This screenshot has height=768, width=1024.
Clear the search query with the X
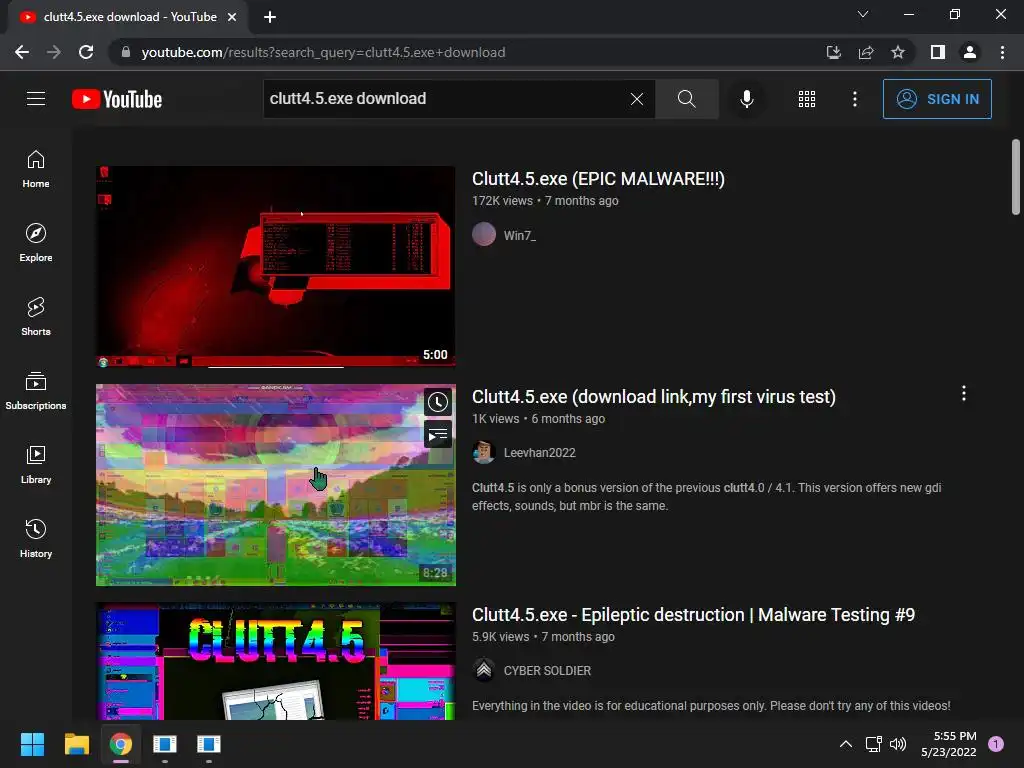click(x=637, y=99)
